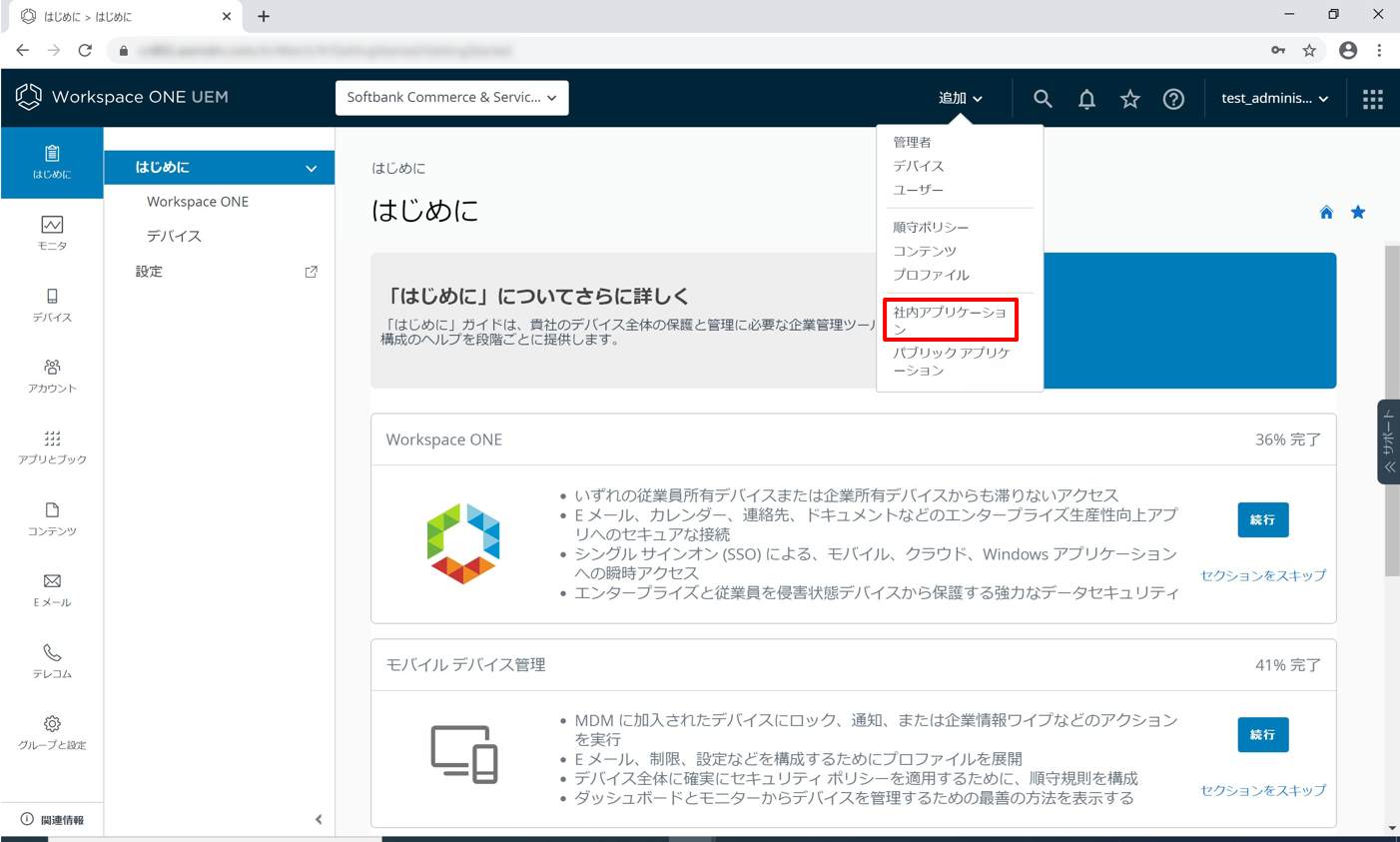The height and width of the screenshot is (842, 1400).
Task: Click the vertical page scrollbar
Action: tap(1392, 410)
